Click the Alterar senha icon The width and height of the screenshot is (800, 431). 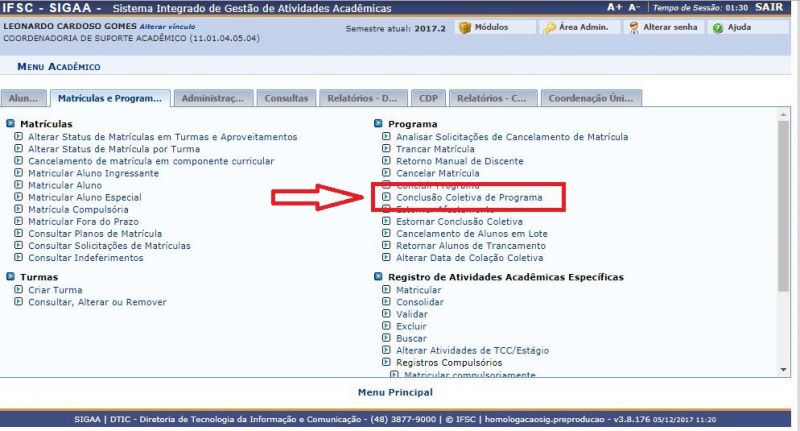point(633,28)
